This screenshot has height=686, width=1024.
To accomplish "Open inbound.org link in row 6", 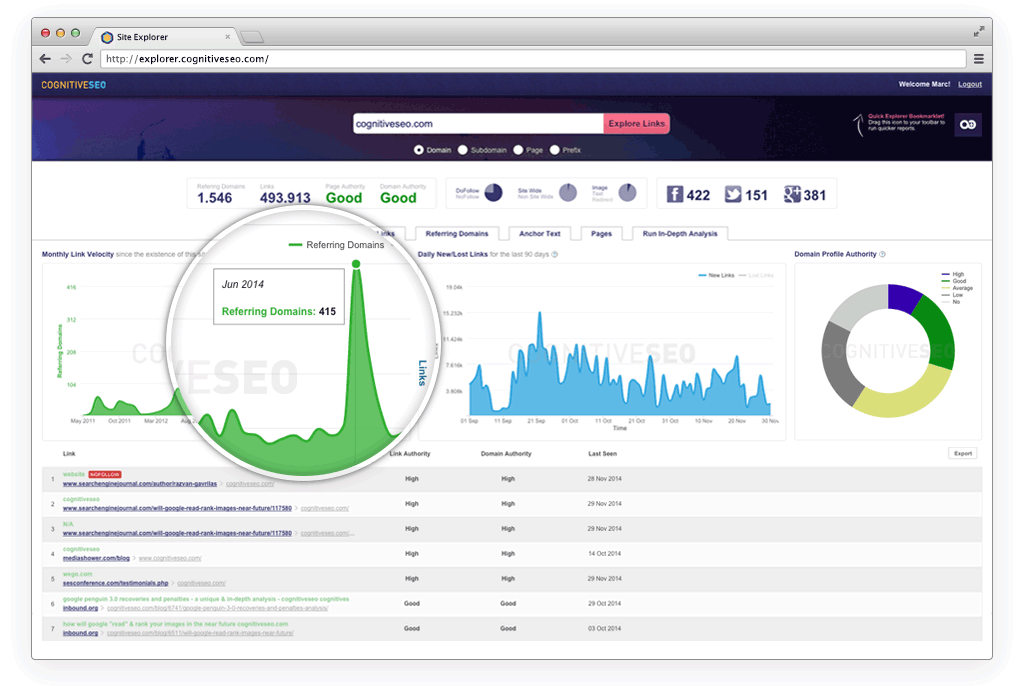I will (x=80, y=608).
